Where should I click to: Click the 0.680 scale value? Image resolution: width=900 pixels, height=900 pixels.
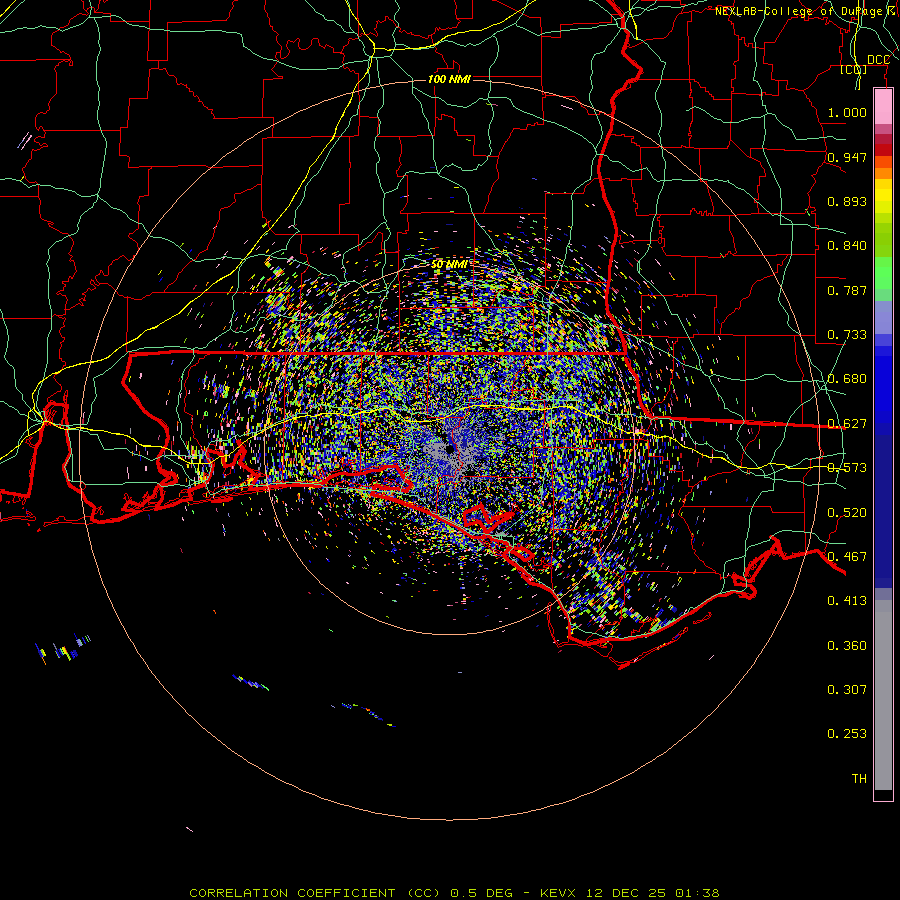click(x=847, y=379)
